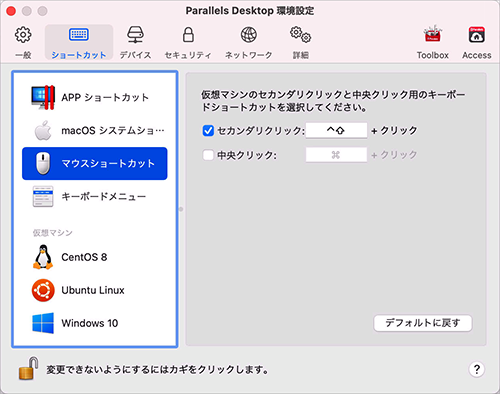Select macOS システムショ… in the sidebar
This screenshot has height=394, width=500.
95,130
